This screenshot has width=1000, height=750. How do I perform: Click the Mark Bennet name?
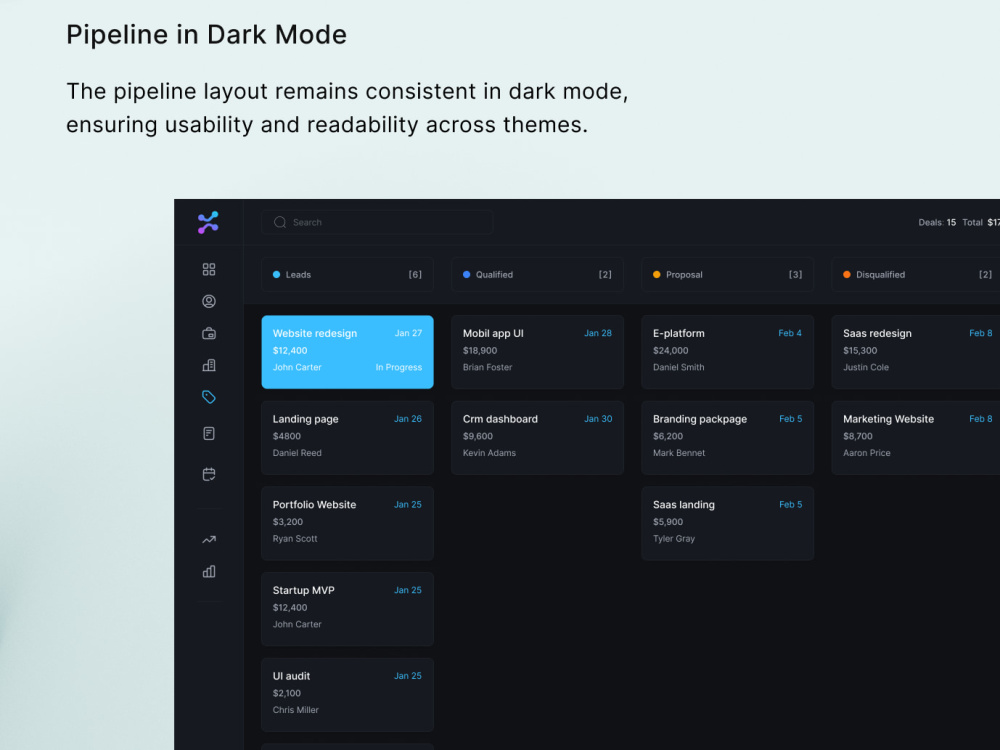(x=679, y=453)
